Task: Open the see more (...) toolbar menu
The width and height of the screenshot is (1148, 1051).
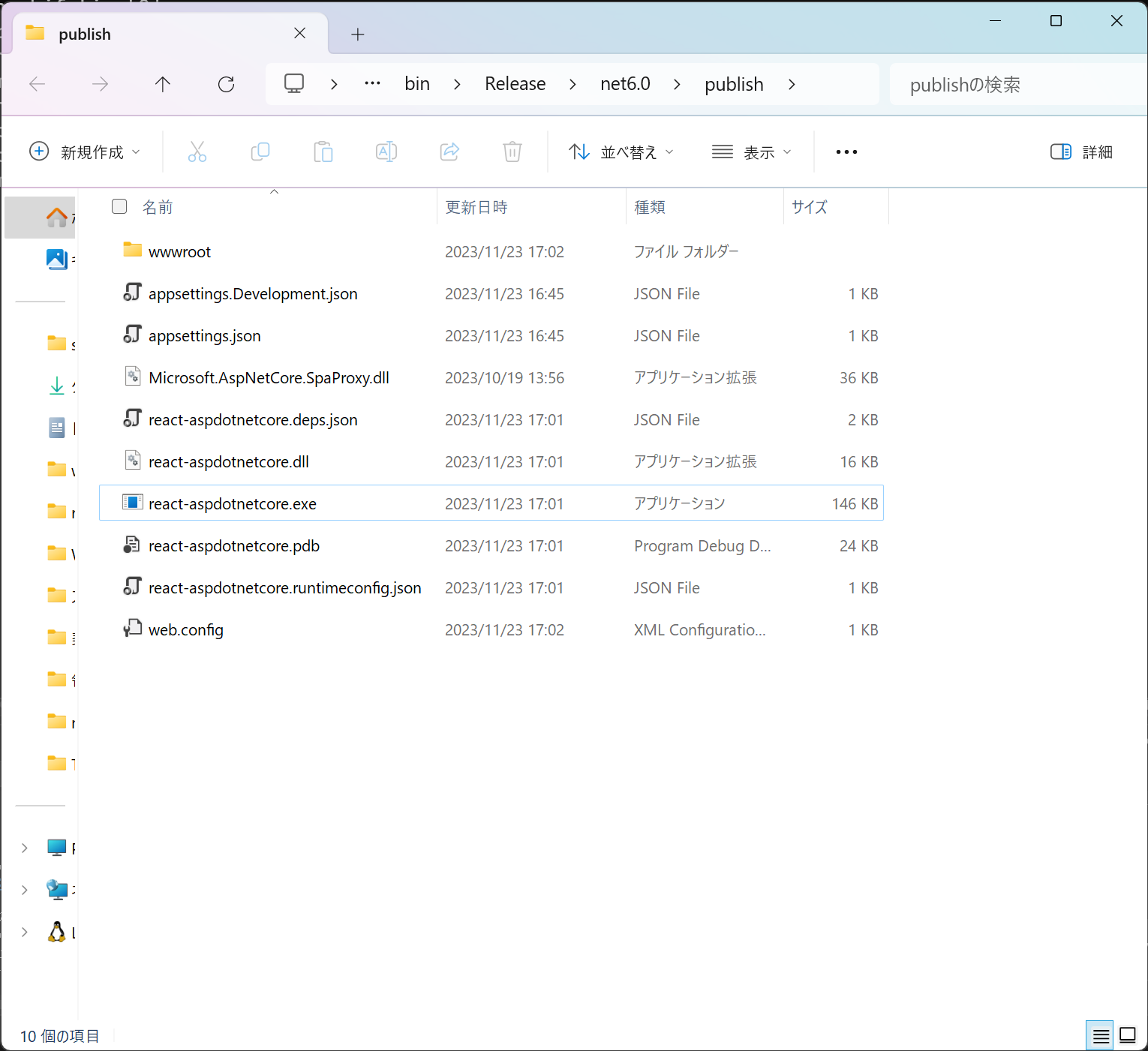Action: pyautogui.click(x=846, y=152)
